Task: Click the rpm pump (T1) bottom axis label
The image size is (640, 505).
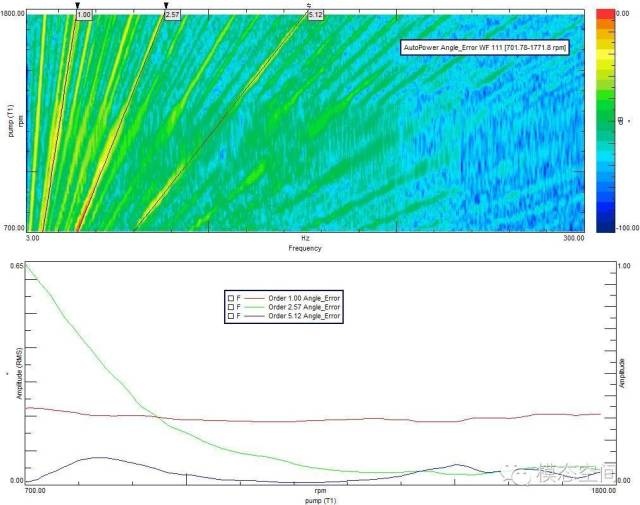Action: tap(320, 495)
